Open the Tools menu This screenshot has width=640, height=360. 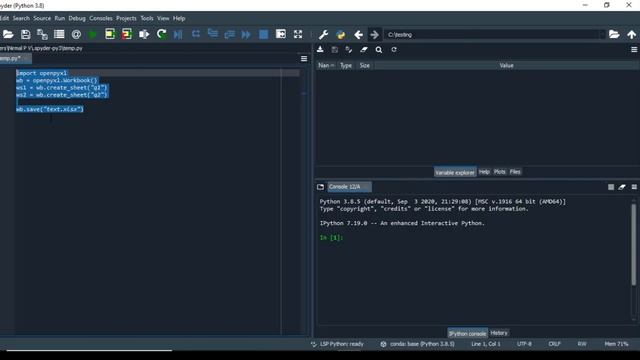[147, 18]
